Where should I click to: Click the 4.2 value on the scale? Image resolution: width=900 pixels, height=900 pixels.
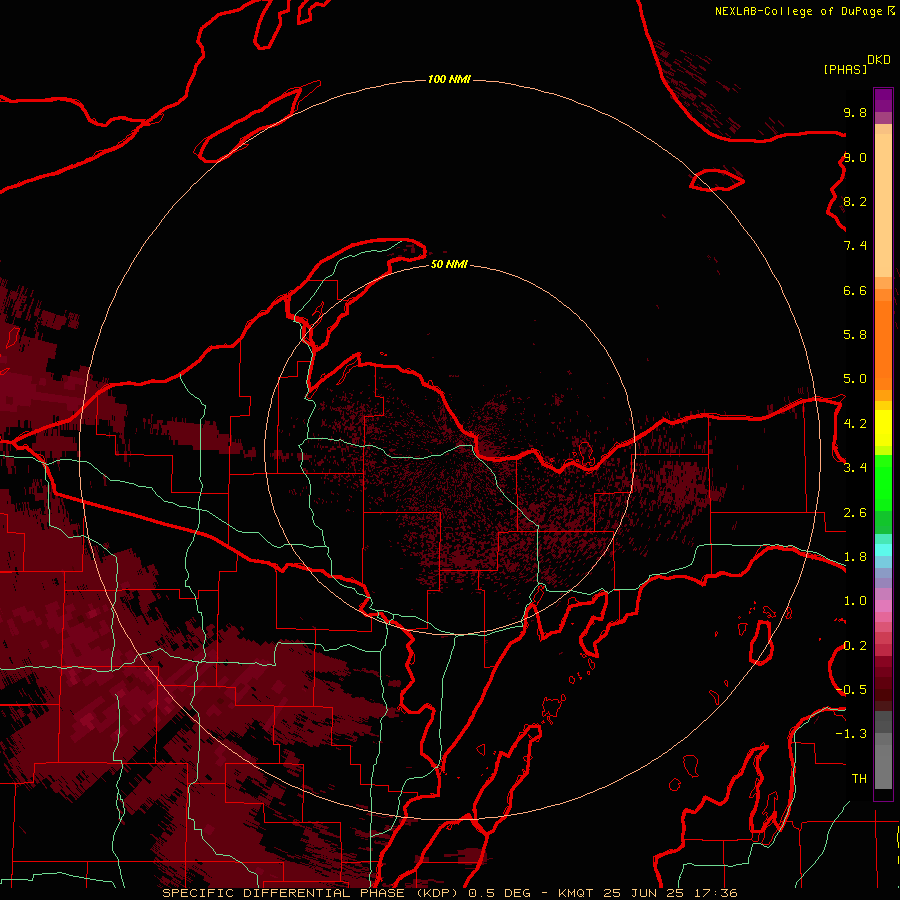855,424
